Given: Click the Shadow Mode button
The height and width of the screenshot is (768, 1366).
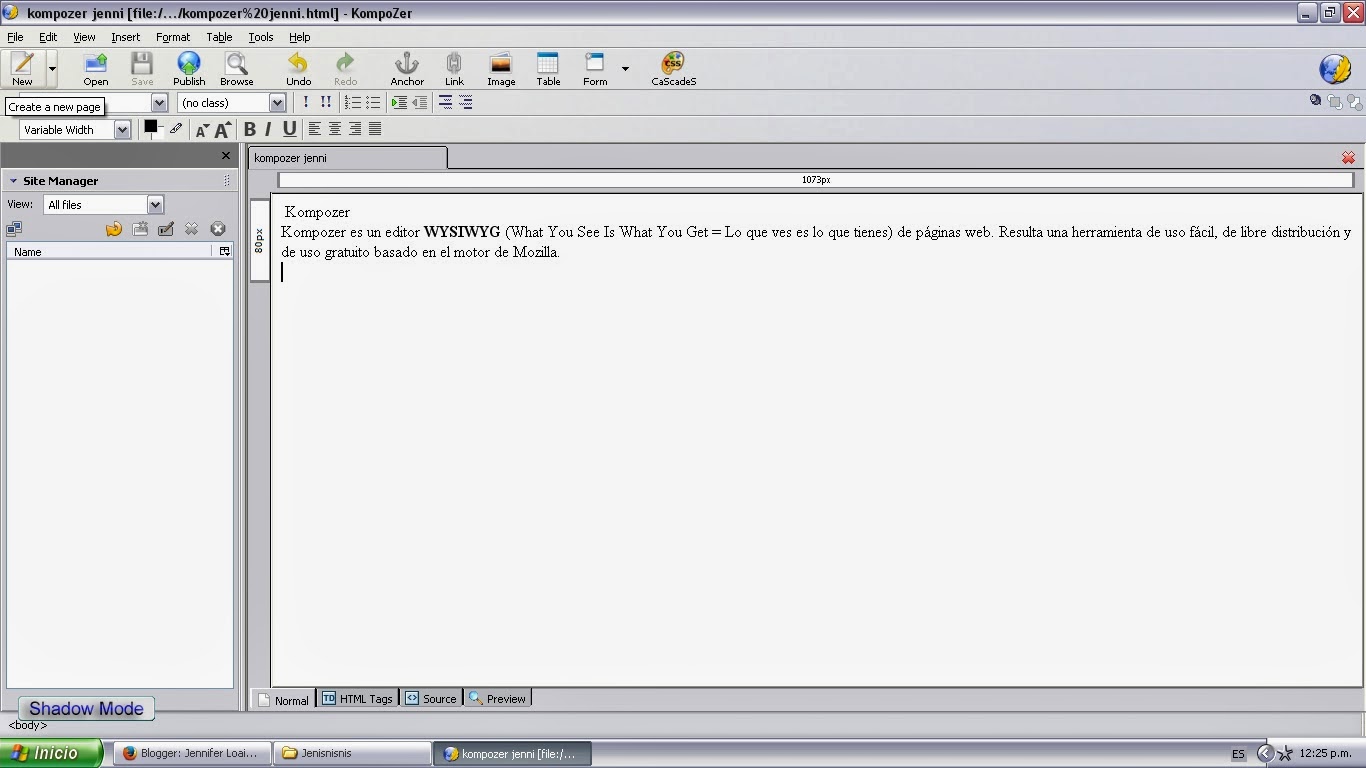Looking at the screenshot, I should click(86, 709).
